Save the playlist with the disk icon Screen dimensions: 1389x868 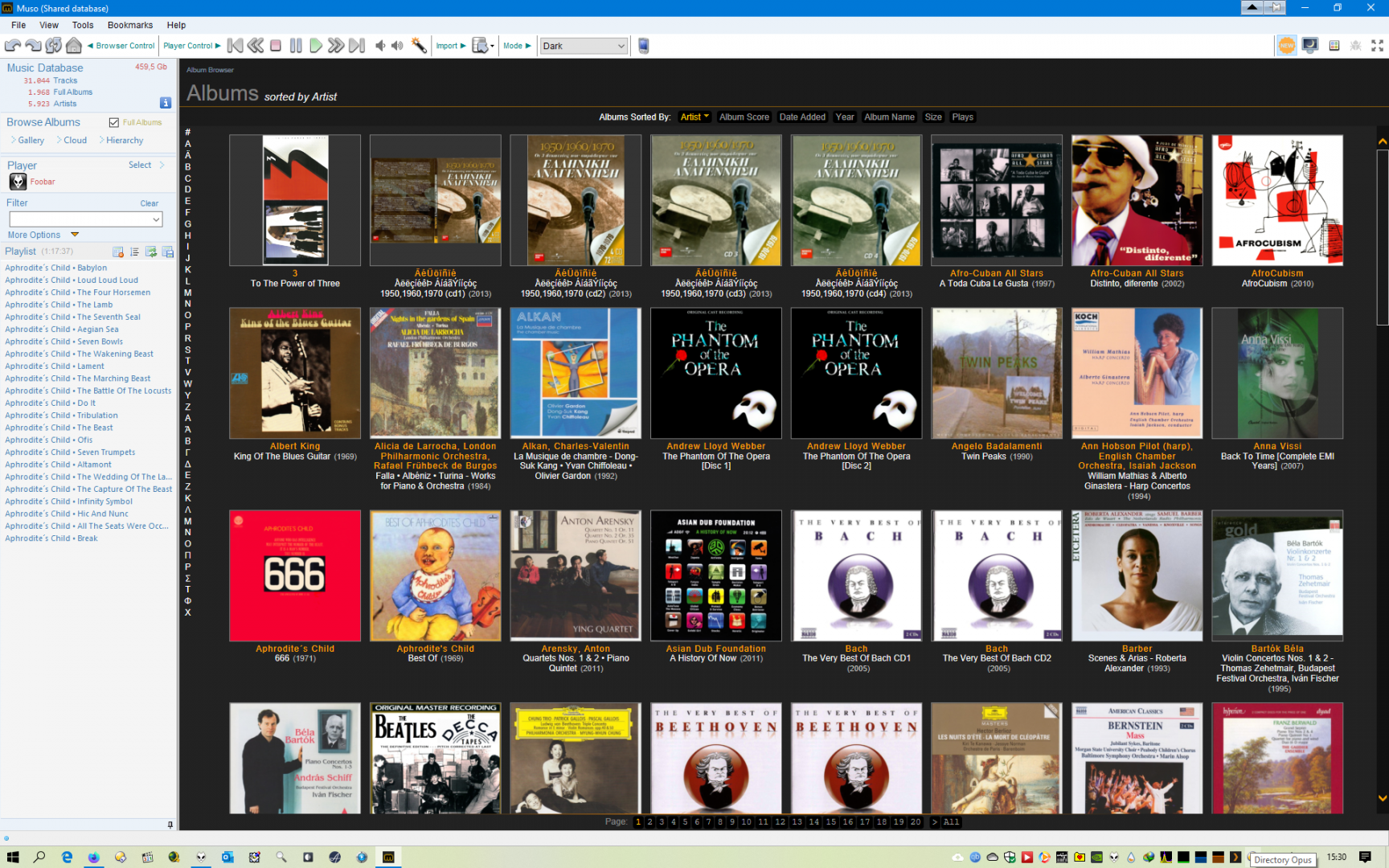(168, 252)
